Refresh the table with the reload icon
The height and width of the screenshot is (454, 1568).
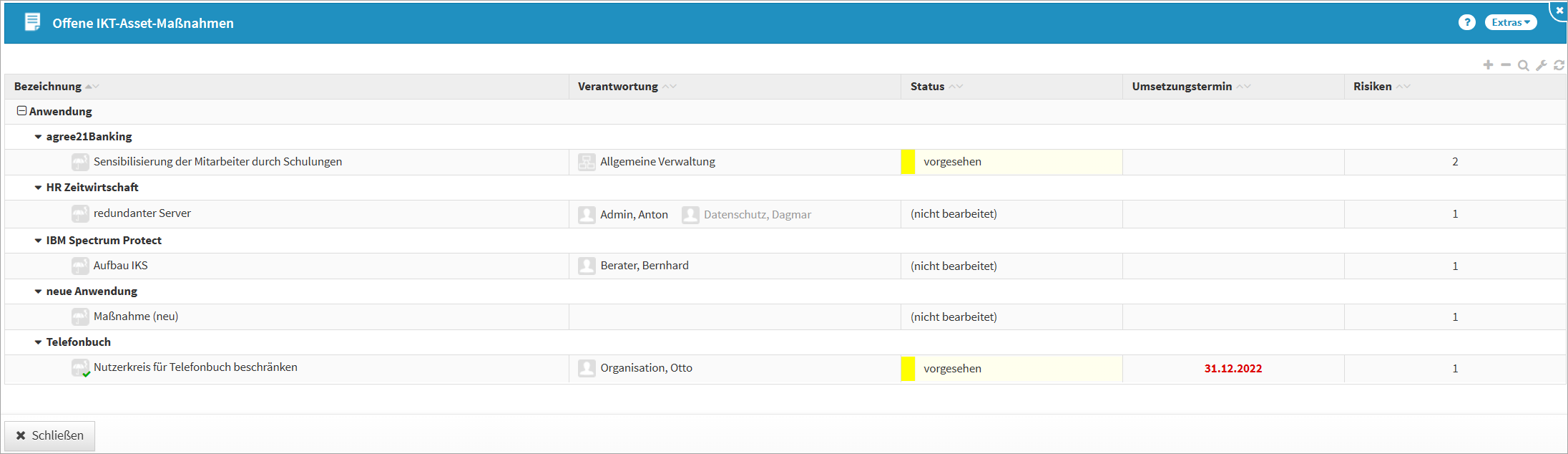[x=1559, y=65]
